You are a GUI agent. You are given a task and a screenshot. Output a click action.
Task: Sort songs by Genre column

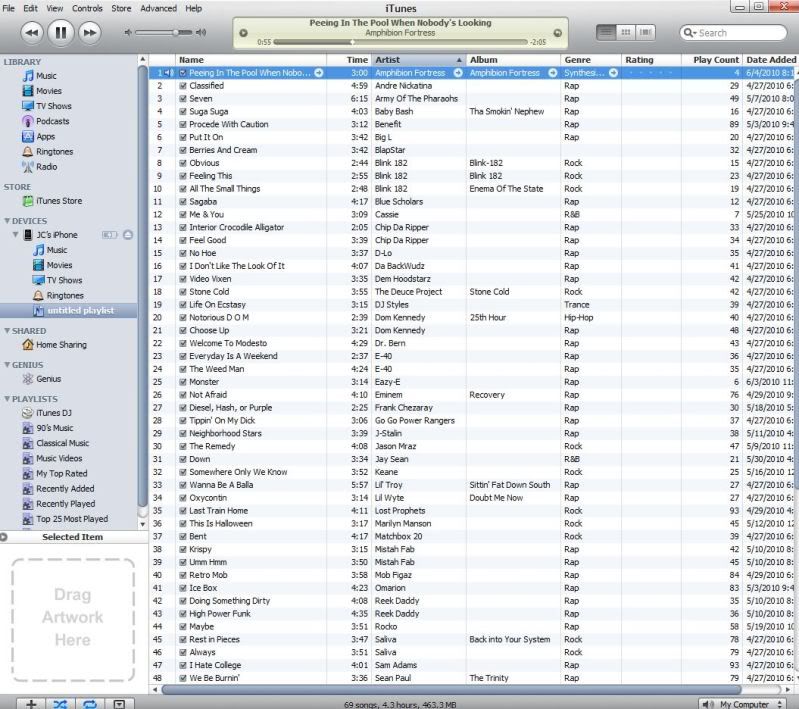591,60
